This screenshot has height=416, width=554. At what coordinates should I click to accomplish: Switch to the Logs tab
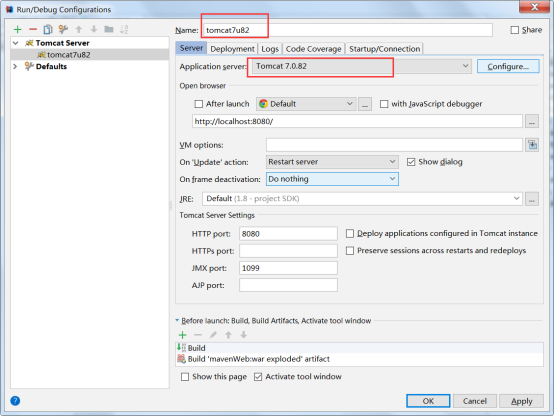270,49
